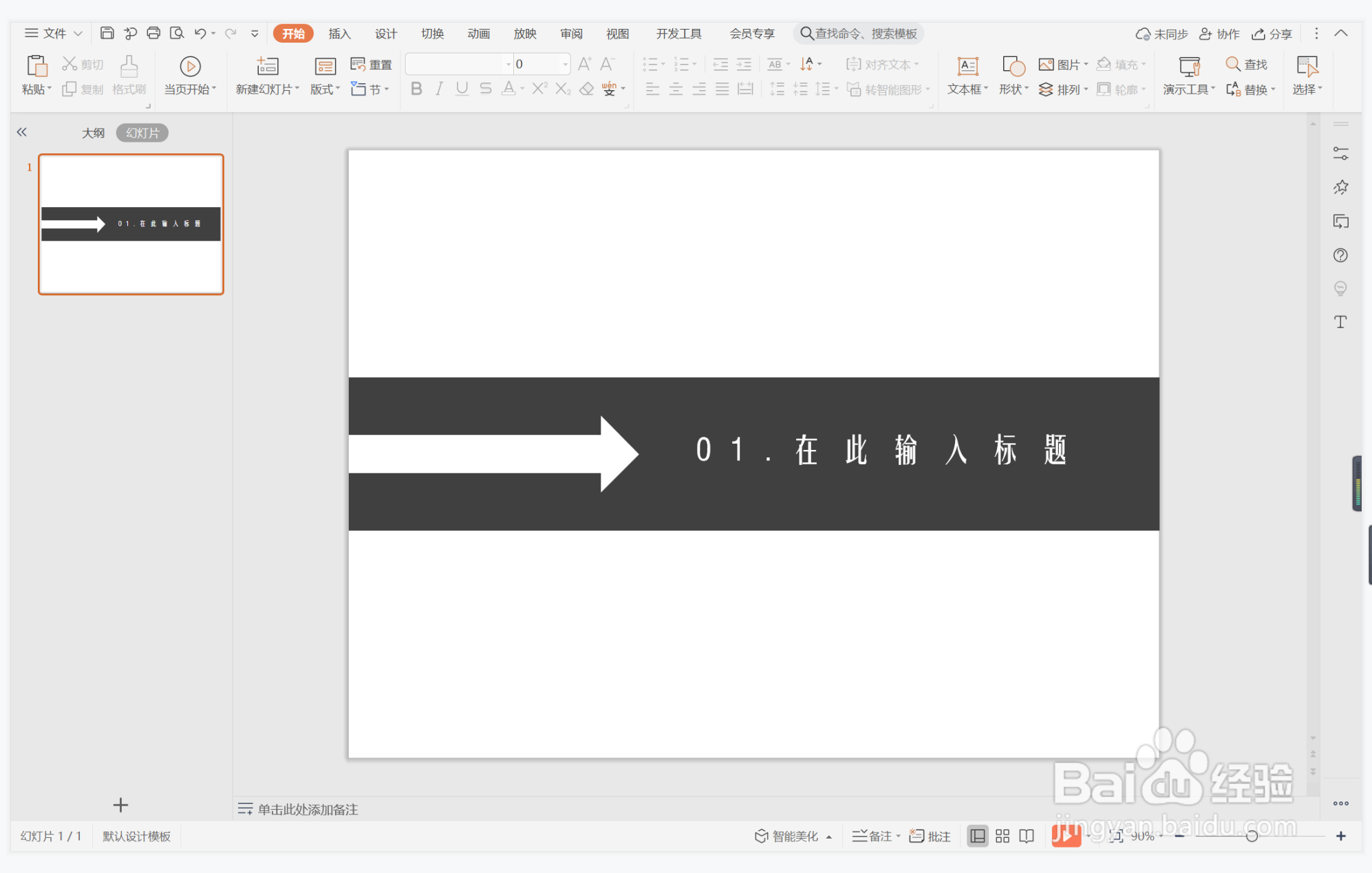
Task: Open the Text Box (文本框) tool
Action: pyautogui.click(x=967, y=66)
